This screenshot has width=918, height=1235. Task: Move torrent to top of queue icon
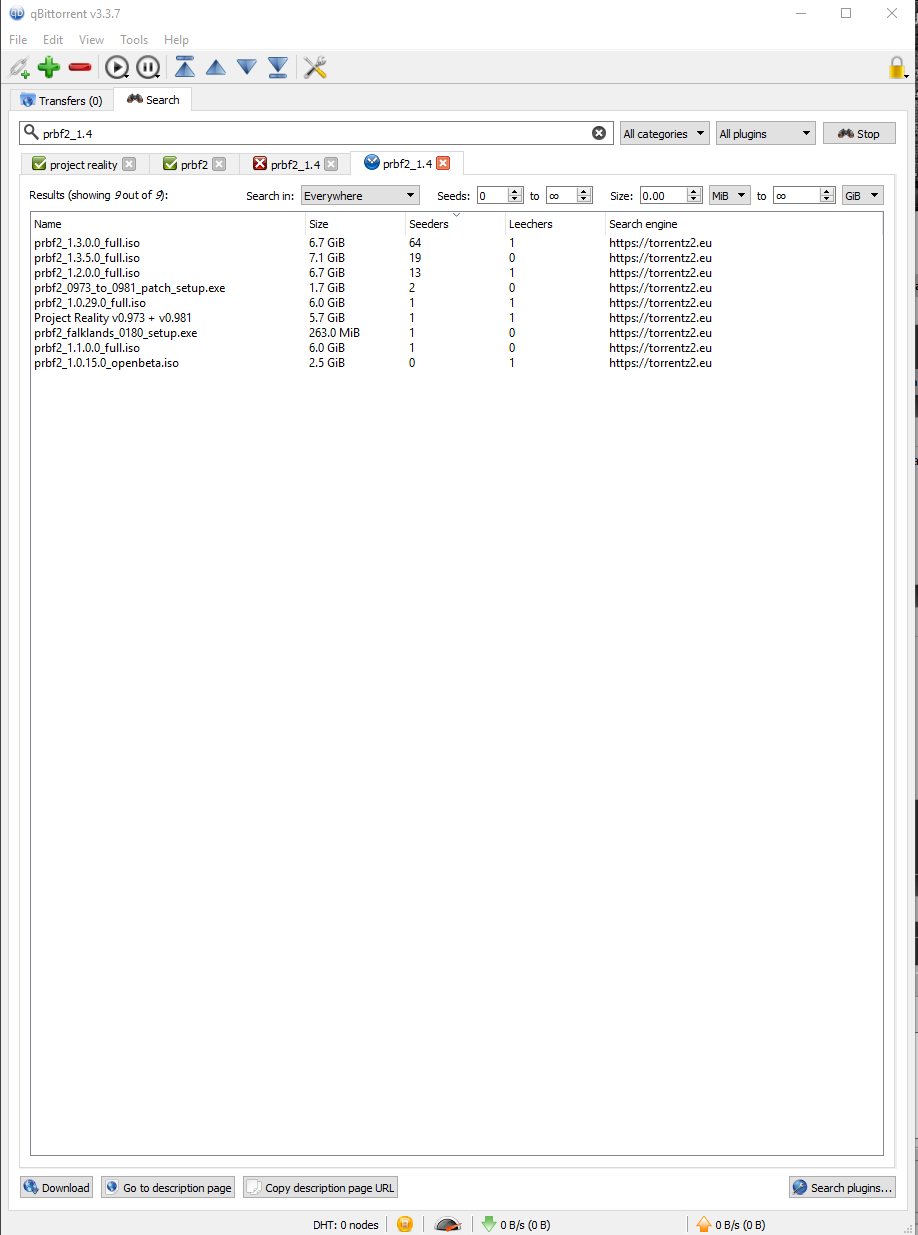185,68
